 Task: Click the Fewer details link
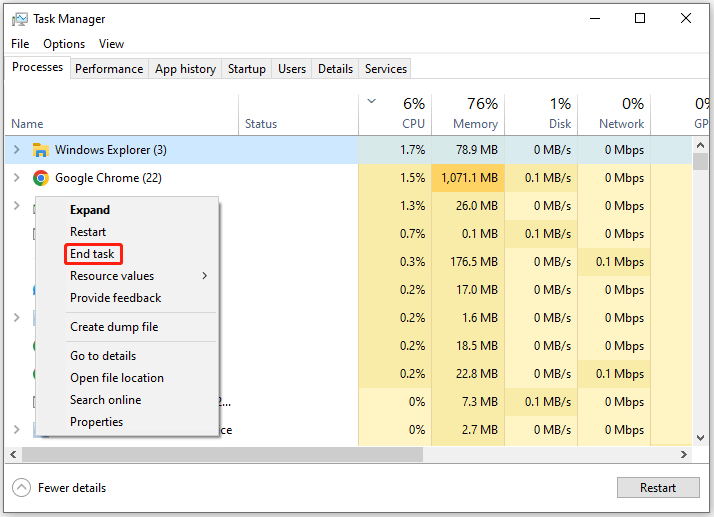[x=72, y=488]
